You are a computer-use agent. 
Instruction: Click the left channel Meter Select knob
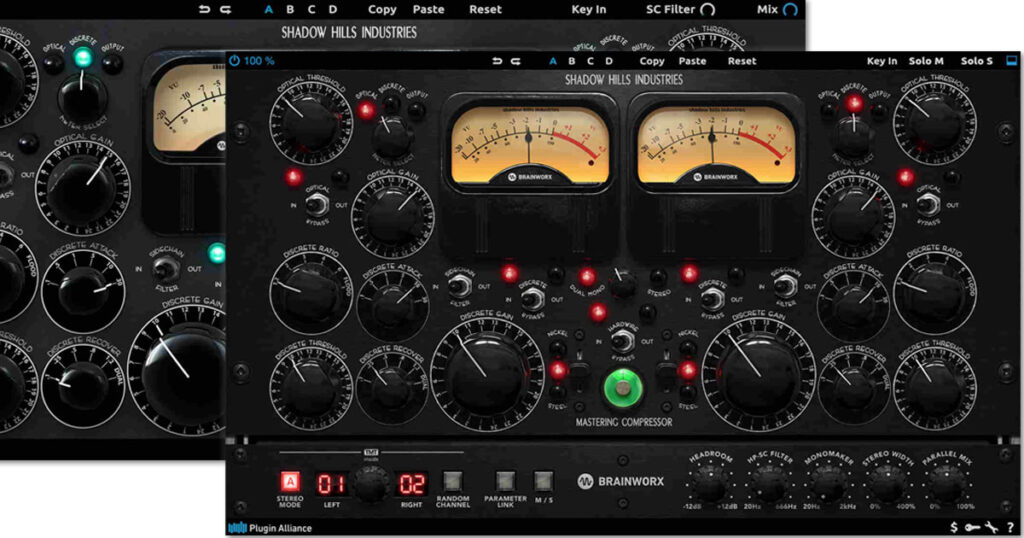(392, 134)
